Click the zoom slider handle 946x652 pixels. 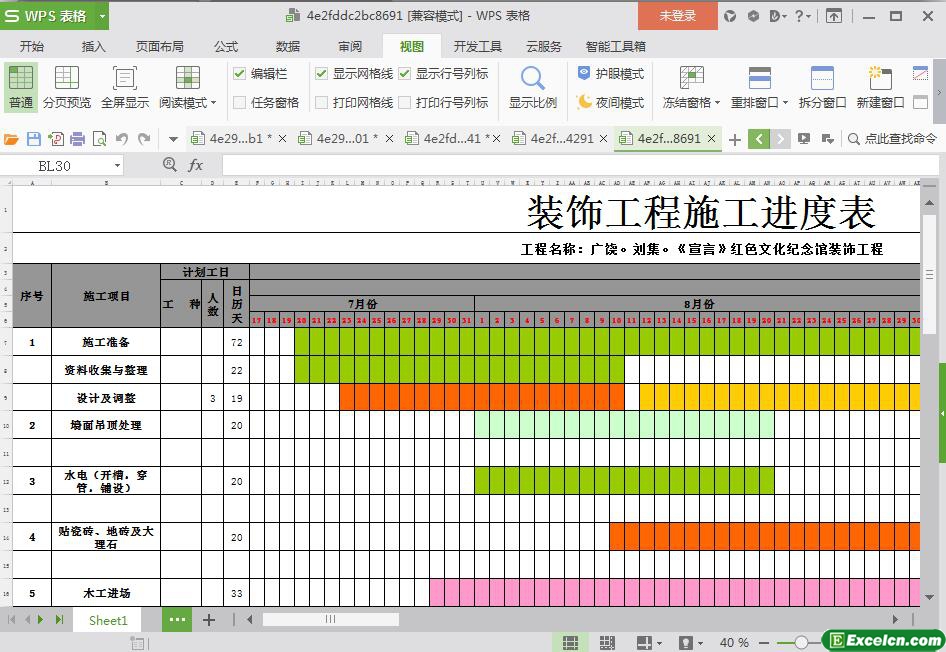point(801,642)
